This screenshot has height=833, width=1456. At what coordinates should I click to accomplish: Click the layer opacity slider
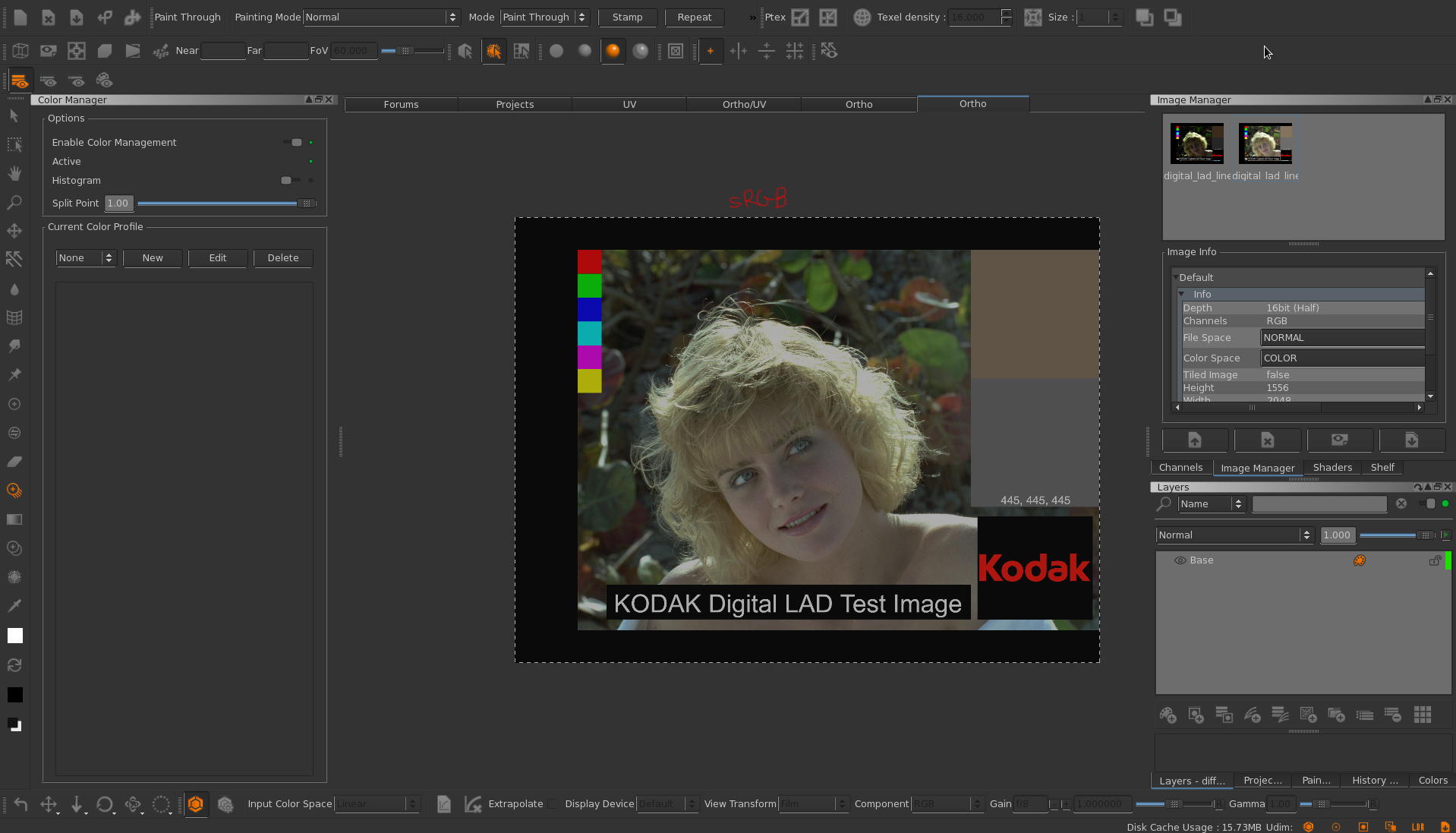tap(1398, 535)
